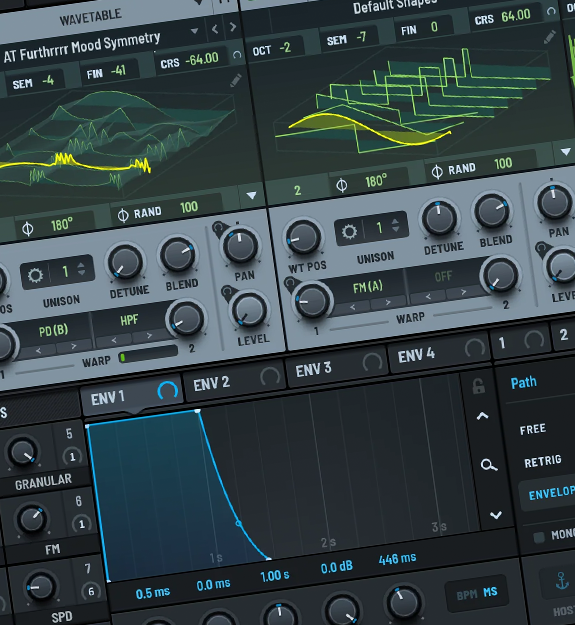Viewport: 575px width, 625px height.
Task: Click left oscillator warp 2 knob
Action: [x=186, y=320]
